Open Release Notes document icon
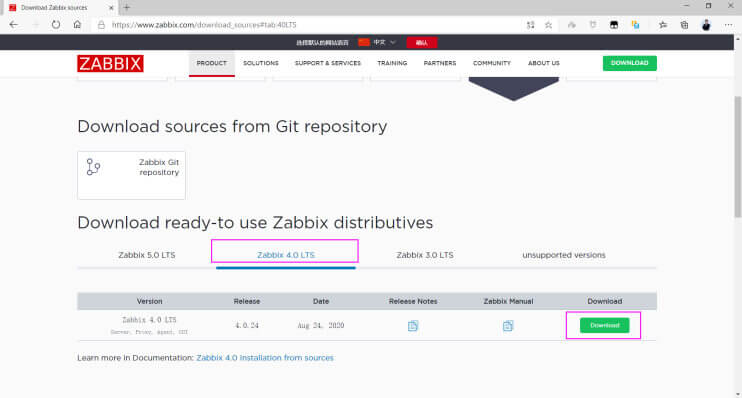Image resolution: width=742 pixels, height=398 pixels. point(413,326)
